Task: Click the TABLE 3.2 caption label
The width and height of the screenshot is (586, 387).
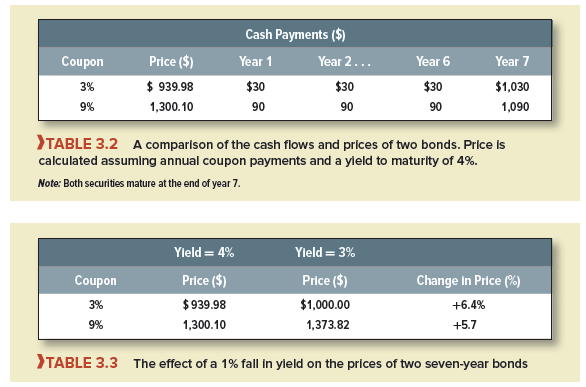Action: pos(81,144)
